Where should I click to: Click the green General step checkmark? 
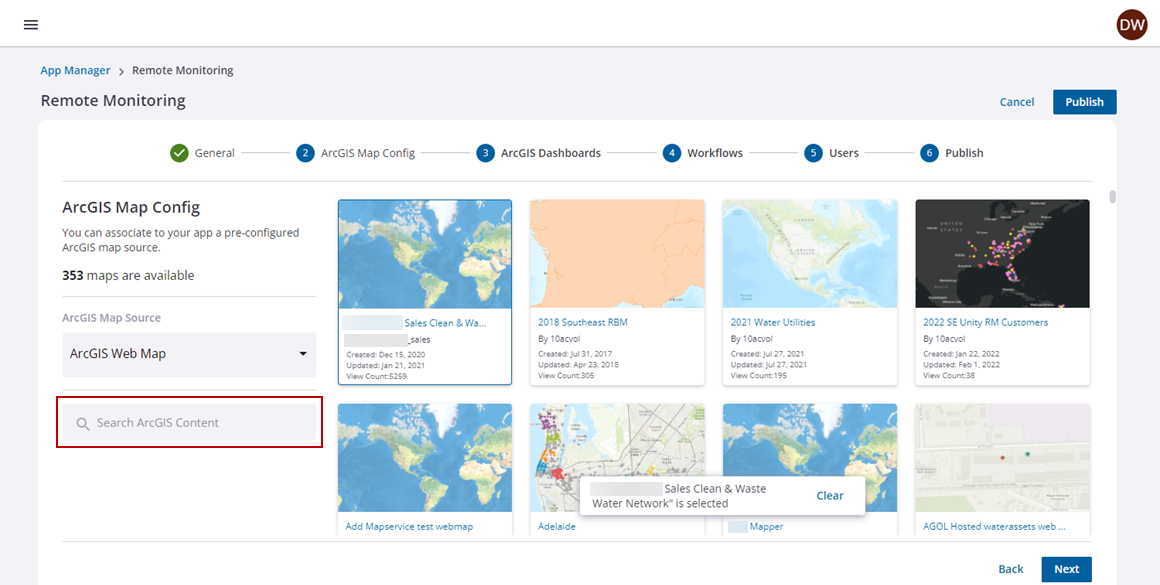pos(179,153)
